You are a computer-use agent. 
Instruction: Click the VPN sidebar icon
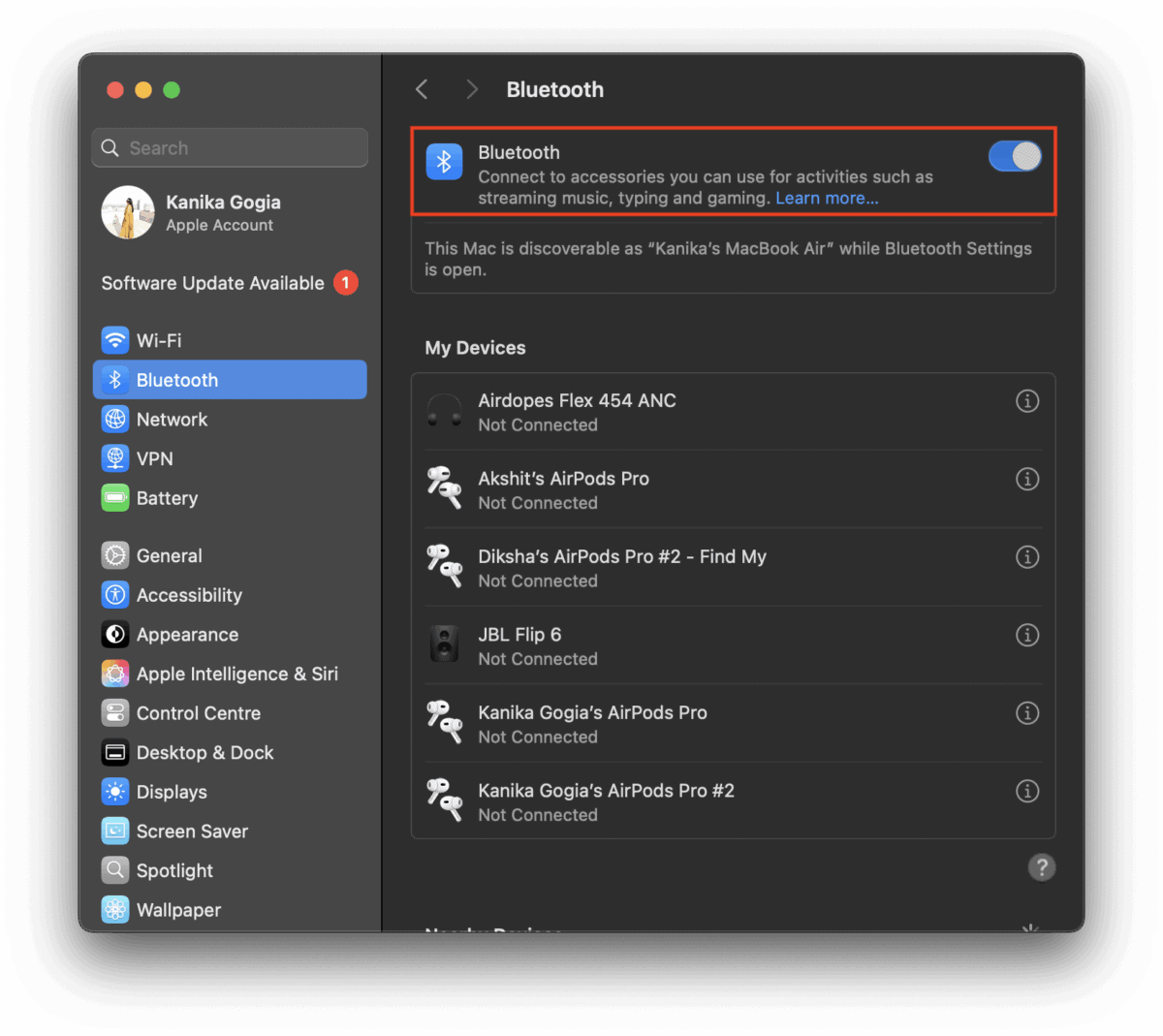tap(115, 458)
